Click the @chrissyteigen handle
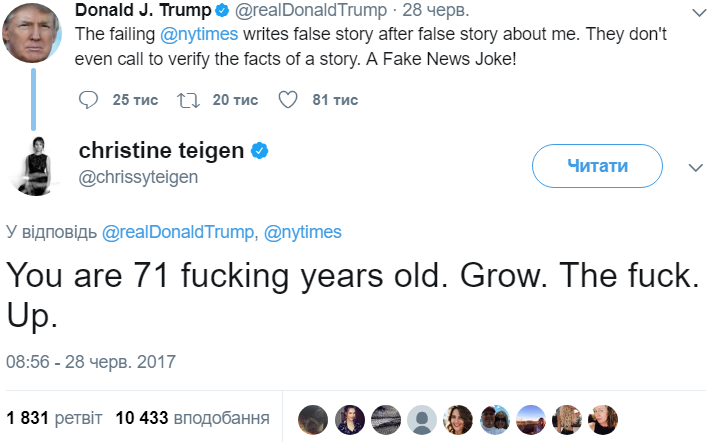Image resolution: width=728 pixels, height=442 pixels. [138, 177]
